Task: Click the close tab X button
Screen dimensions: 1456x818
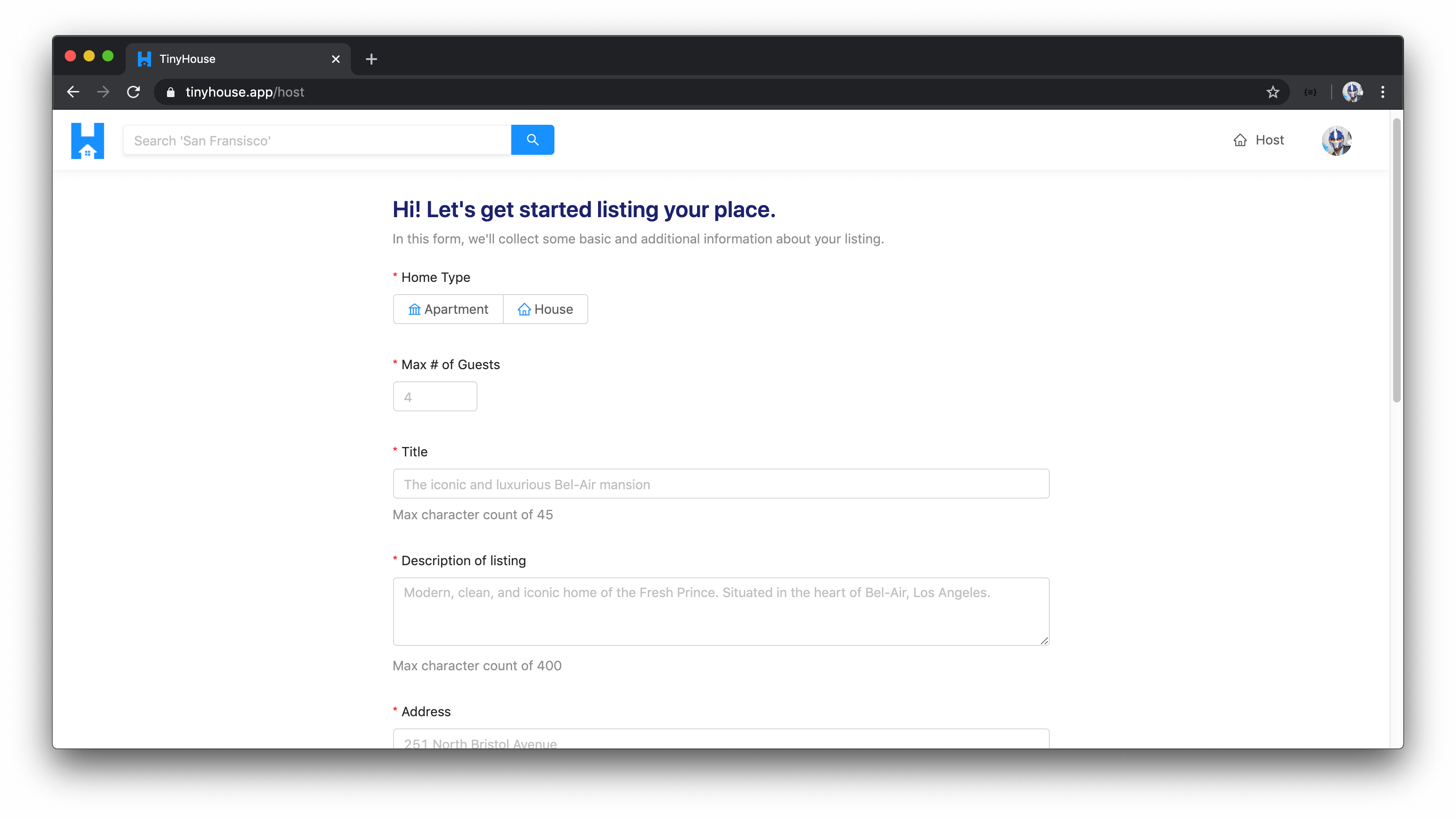Action: click(x=335, y=58)
